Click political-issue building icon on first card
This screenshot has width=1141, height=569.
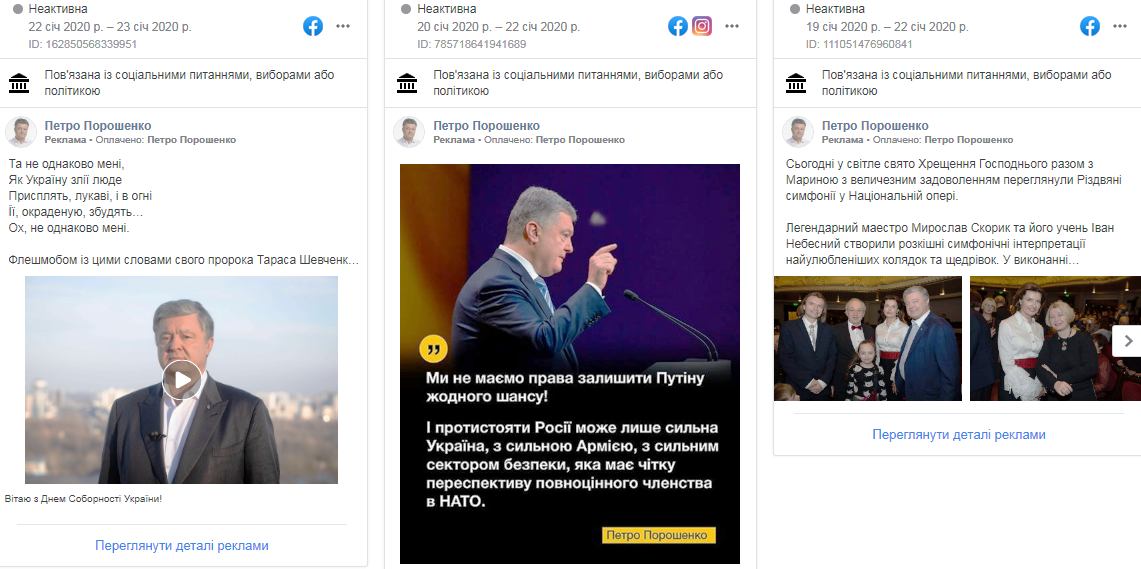[19, 83]
